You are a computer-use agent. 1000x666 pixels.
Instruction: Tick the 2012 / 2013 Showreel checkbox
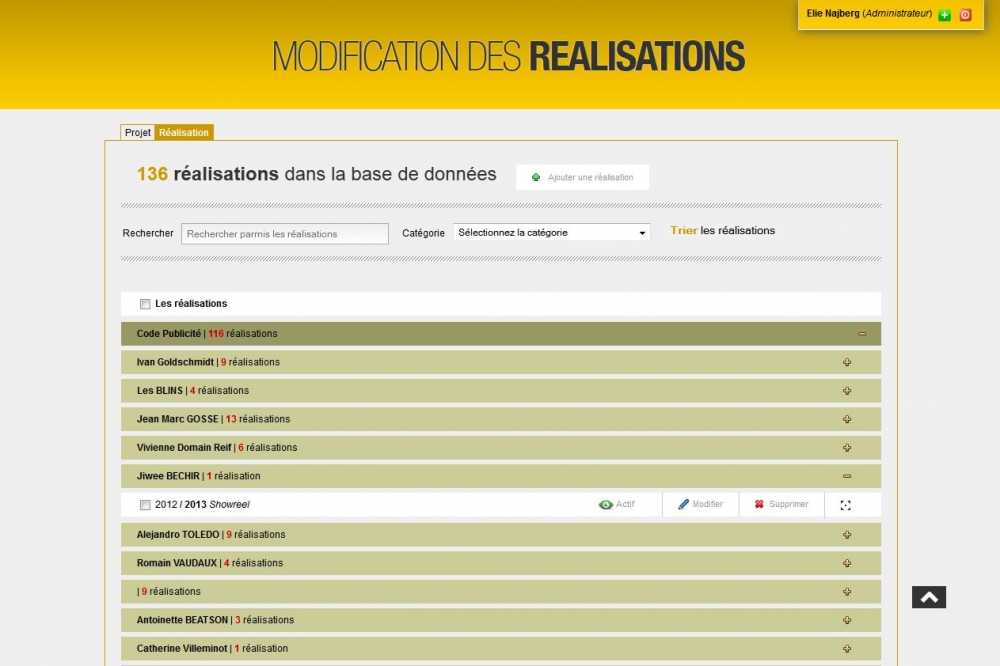pos(145,505)
